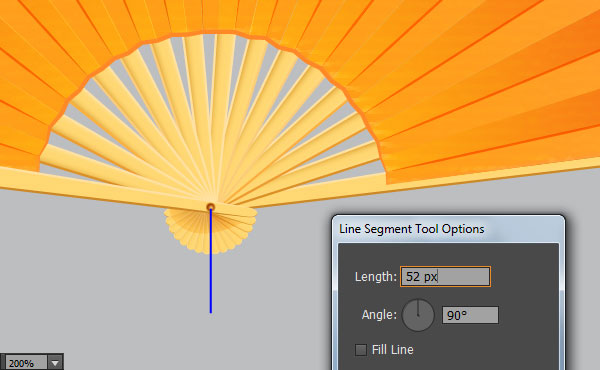
Task: Select the right outer guard stick of fan
Action: (x=421, y=182)
